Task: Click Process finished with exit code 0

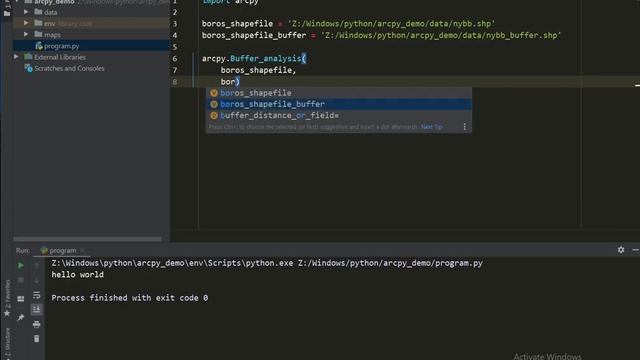Action: click(130, 298)
